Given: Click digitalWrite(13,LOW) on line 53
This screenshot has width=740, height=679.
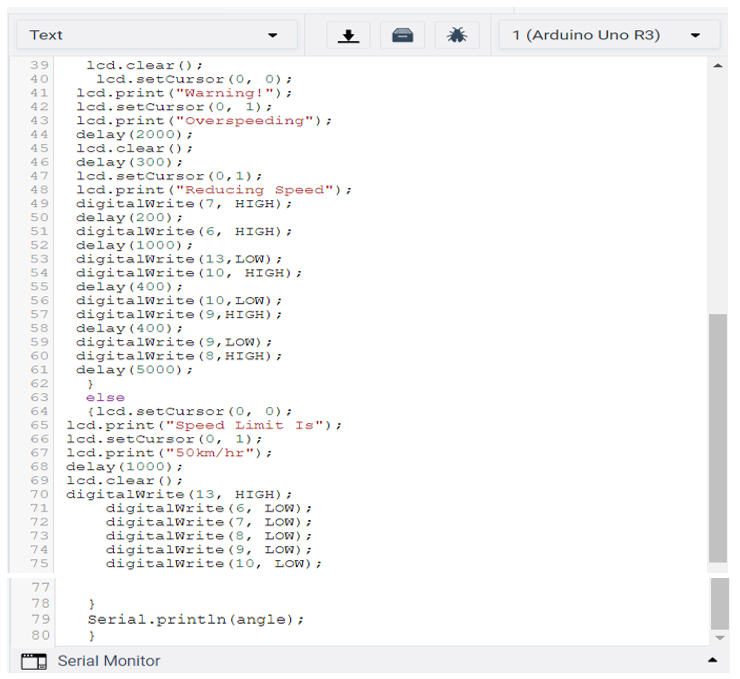Looking at the screenshot, I should pyautogui.click(x=179, y=259).
